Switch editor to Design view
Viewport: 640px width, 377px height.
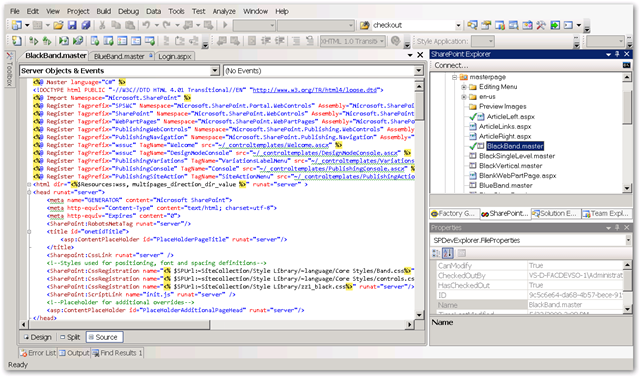38,337
